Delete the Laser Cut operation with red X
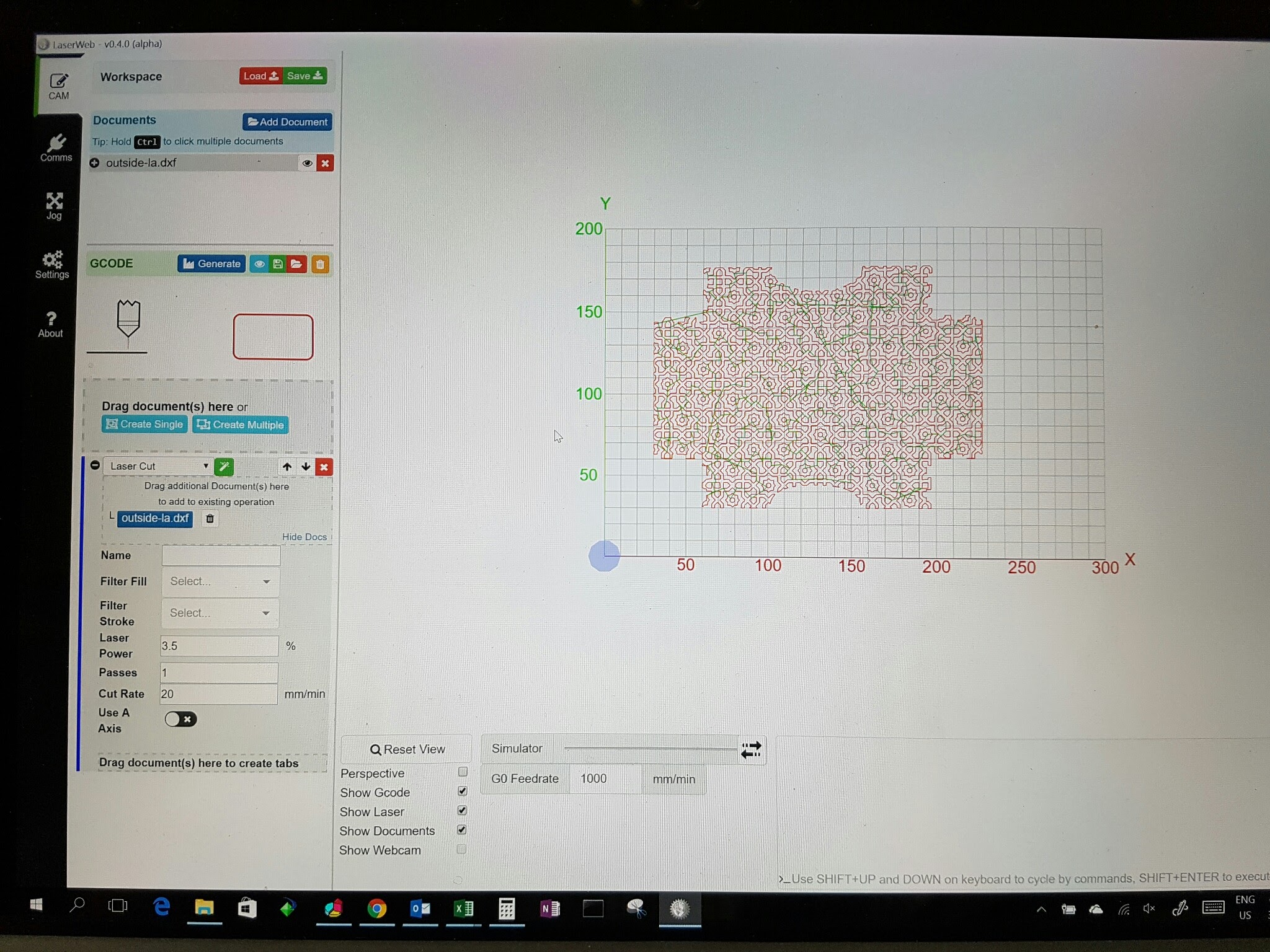 pos(324,467)
